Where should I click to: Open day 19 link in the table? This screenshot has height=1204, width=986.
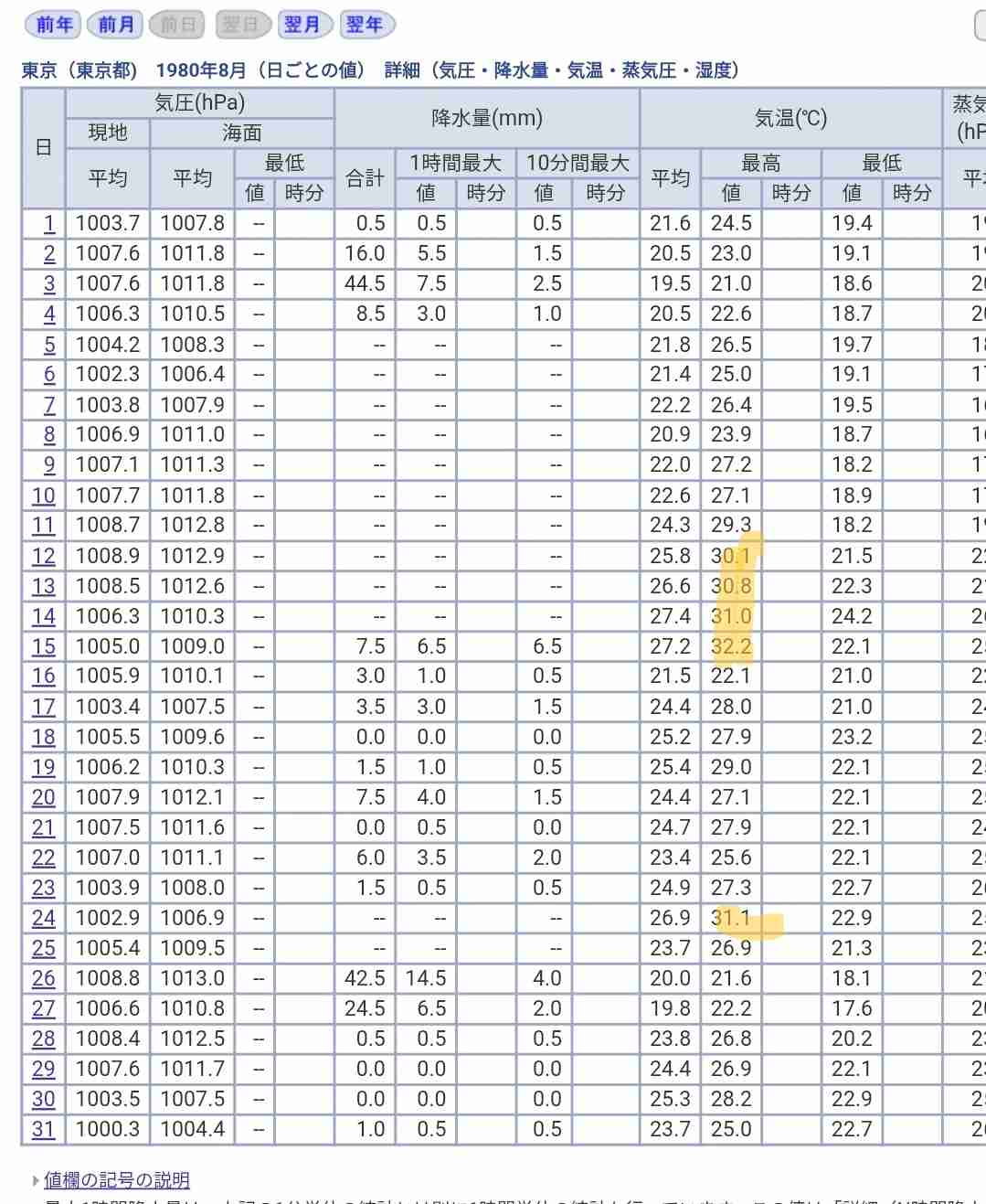(x=44, y=767)
